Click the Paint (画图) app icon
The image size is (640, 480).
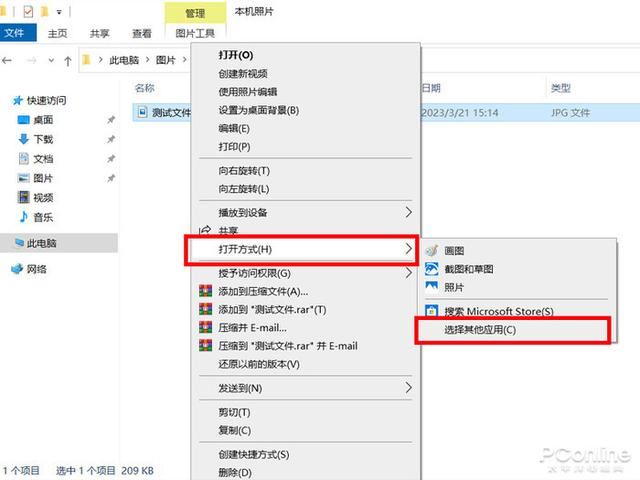tap(432, 250)
